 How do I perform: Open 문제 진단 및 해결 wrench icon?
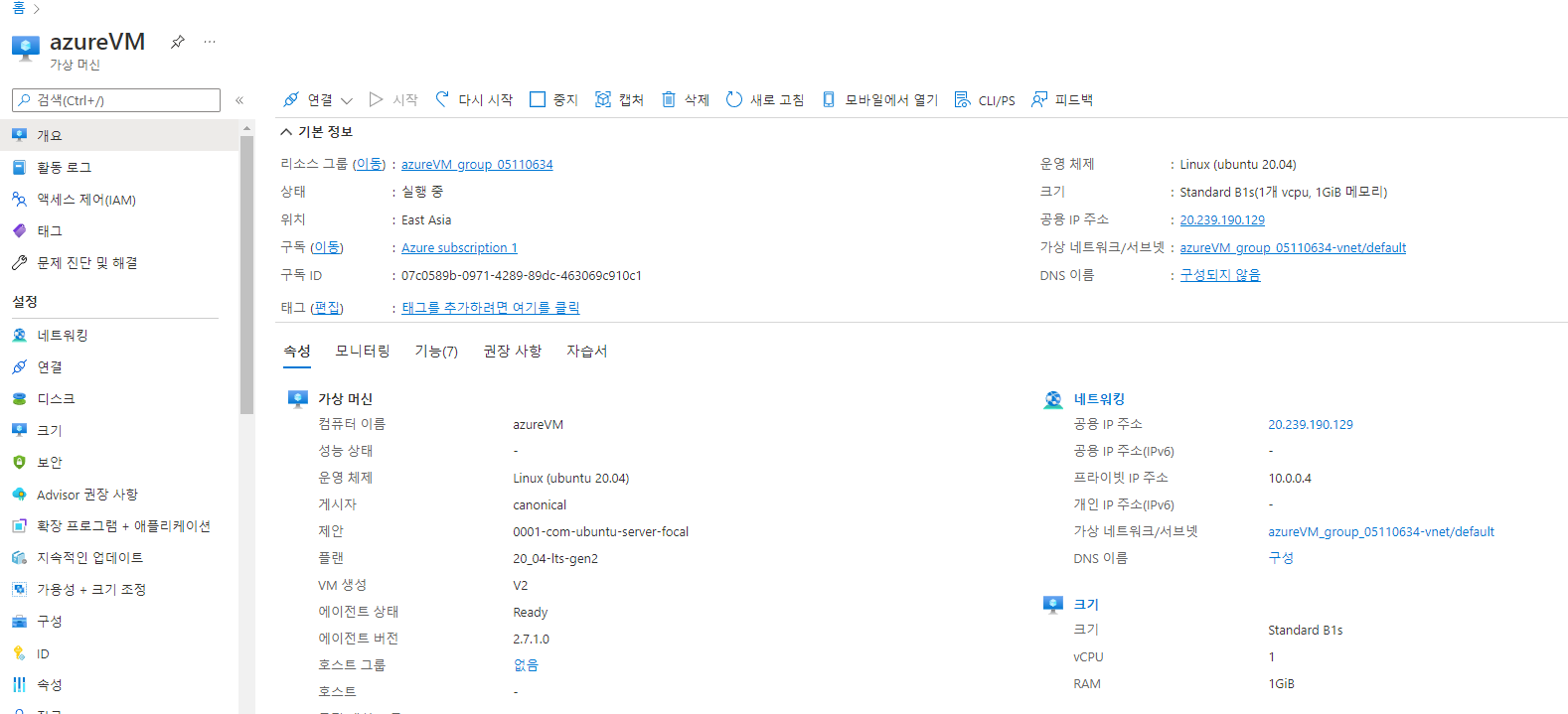19,262
